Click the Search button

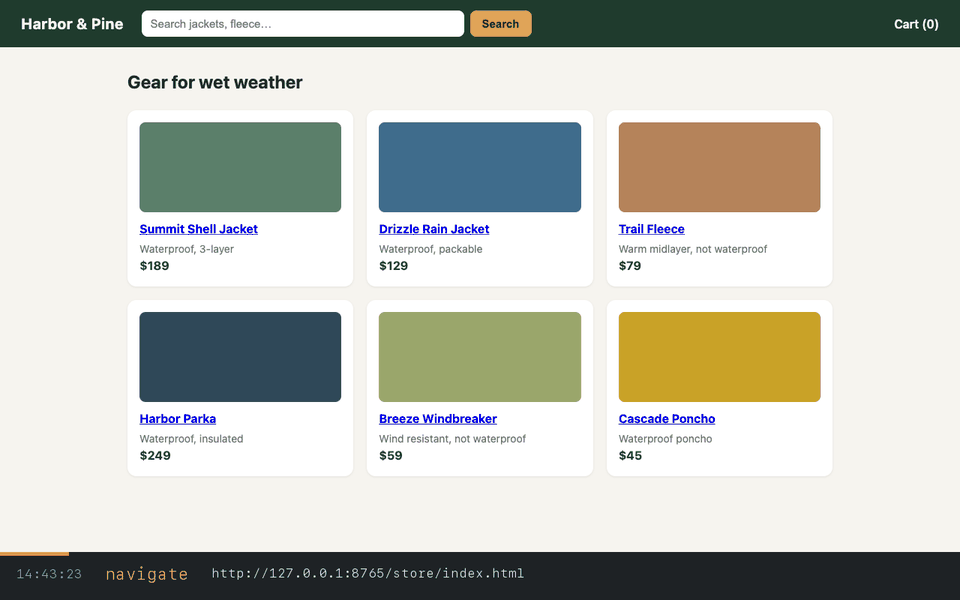[x=500, y=24]
